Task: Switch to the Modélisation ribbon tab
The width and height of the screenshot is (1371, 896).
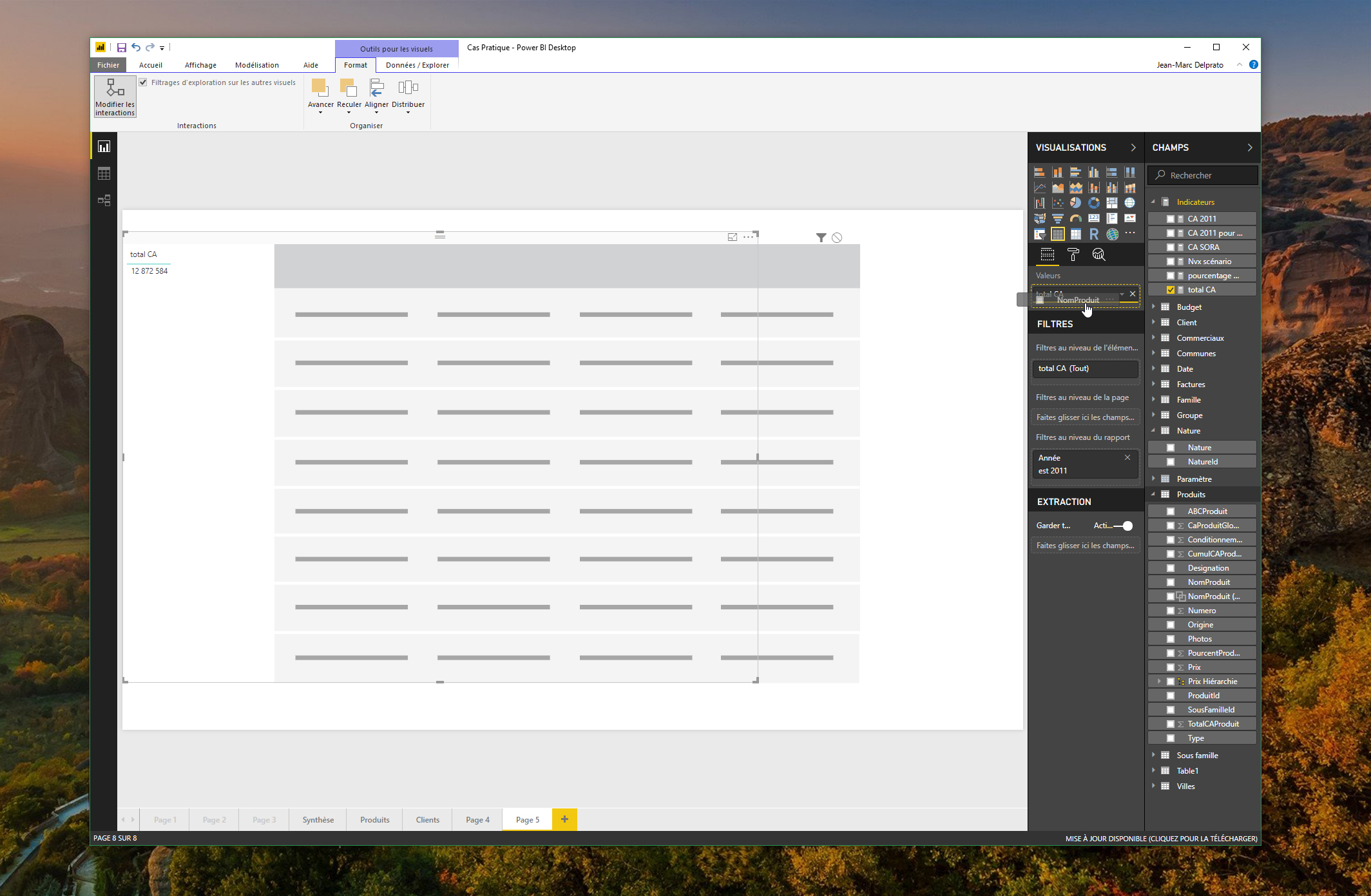Action: click(x=257, y=65)
